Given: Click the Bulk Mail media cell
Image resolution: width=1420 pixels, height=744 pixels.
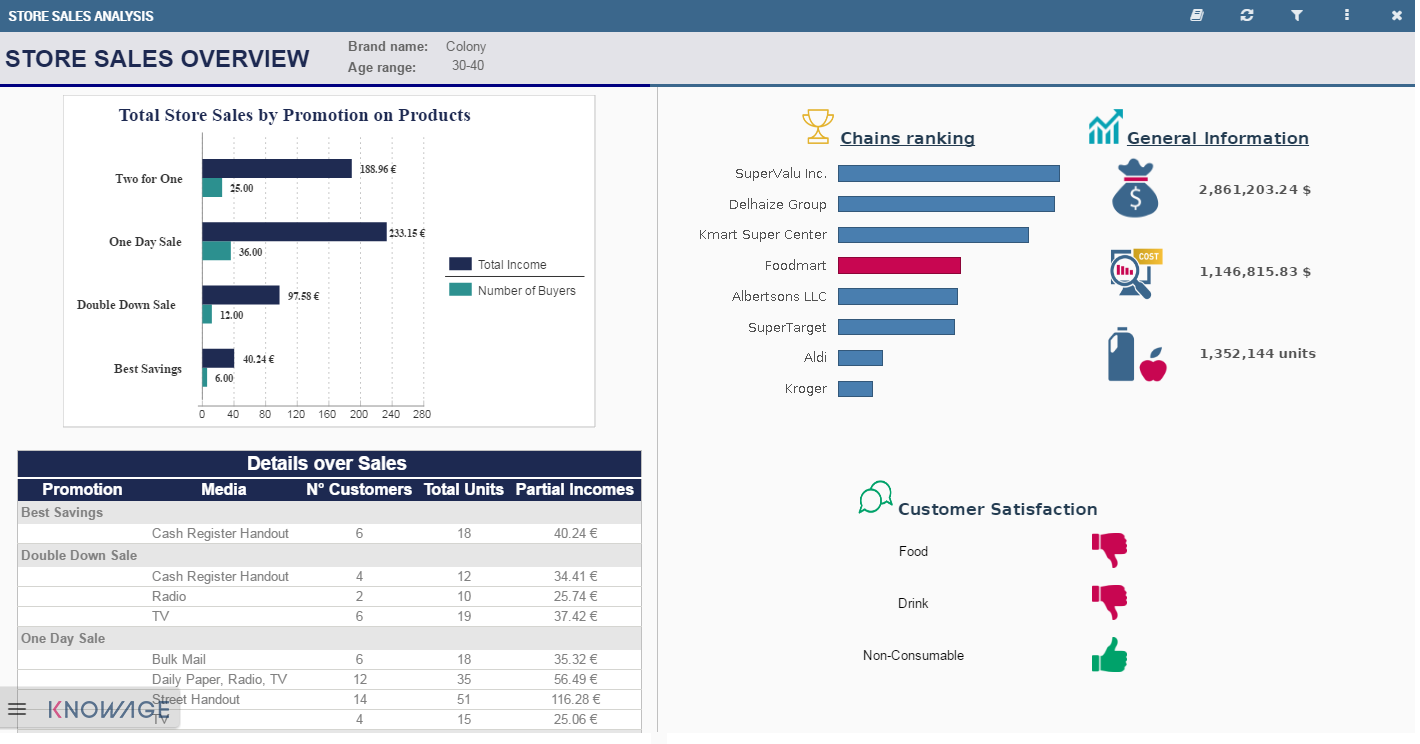Looking at the screenshot, I should [x=179, y=659].
